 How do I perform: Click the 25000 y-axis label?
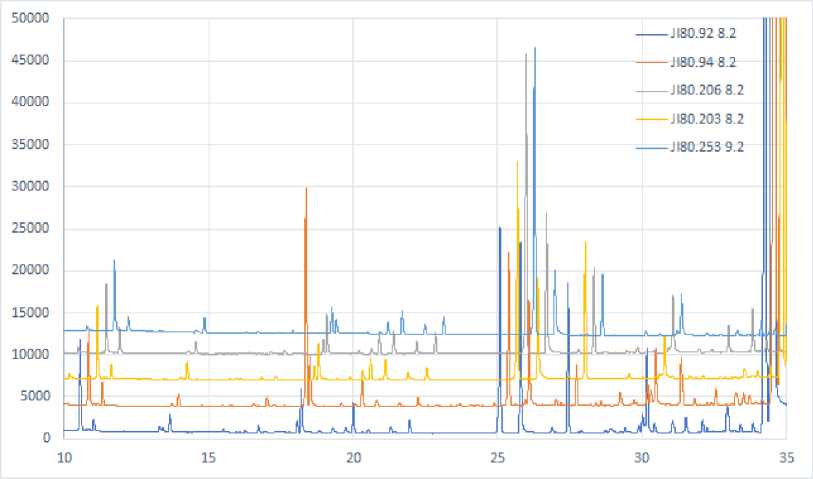point(30,228)
